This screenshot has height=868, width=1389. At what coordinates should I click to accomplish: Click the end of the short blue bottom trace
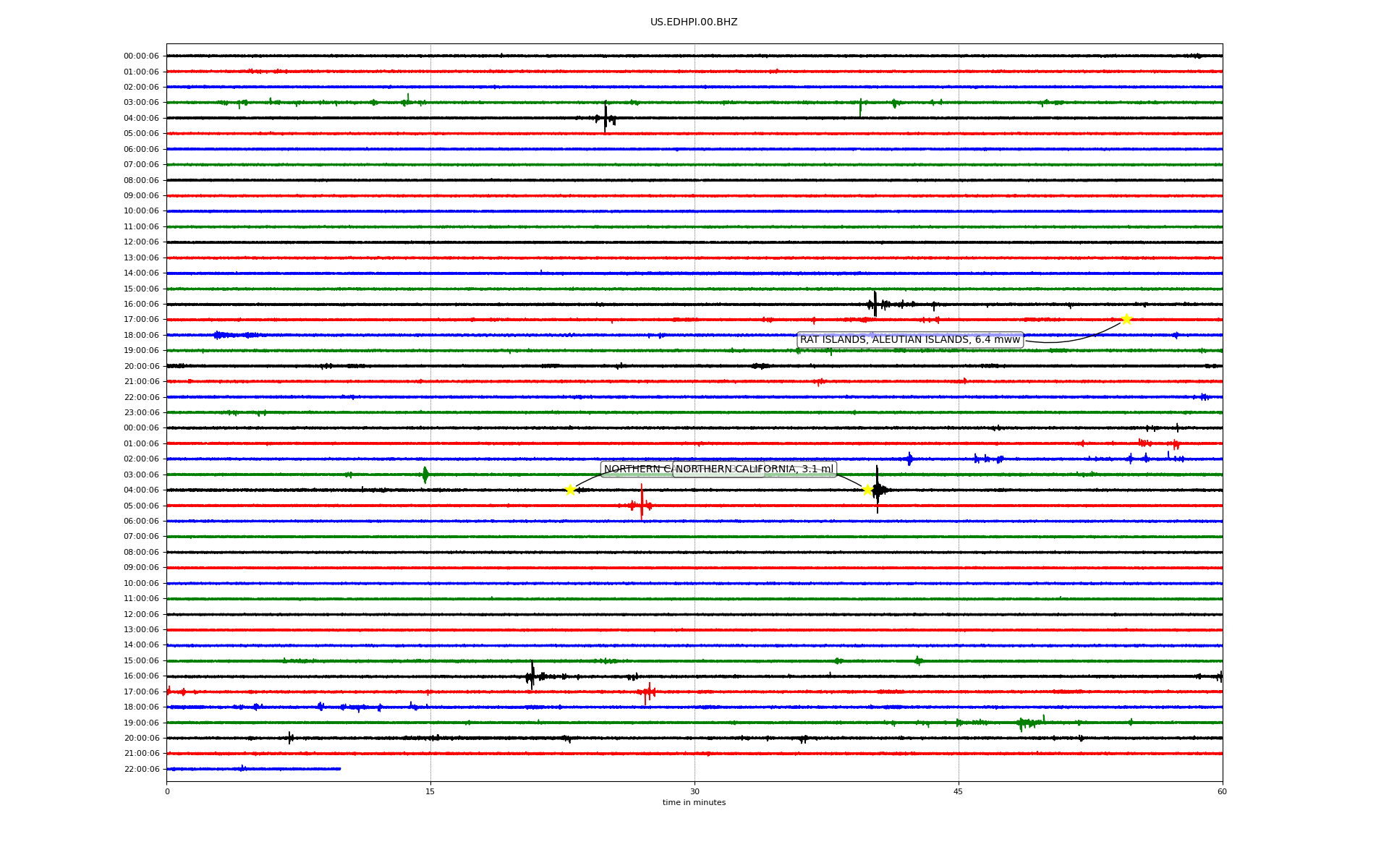(x=339, y=768)
